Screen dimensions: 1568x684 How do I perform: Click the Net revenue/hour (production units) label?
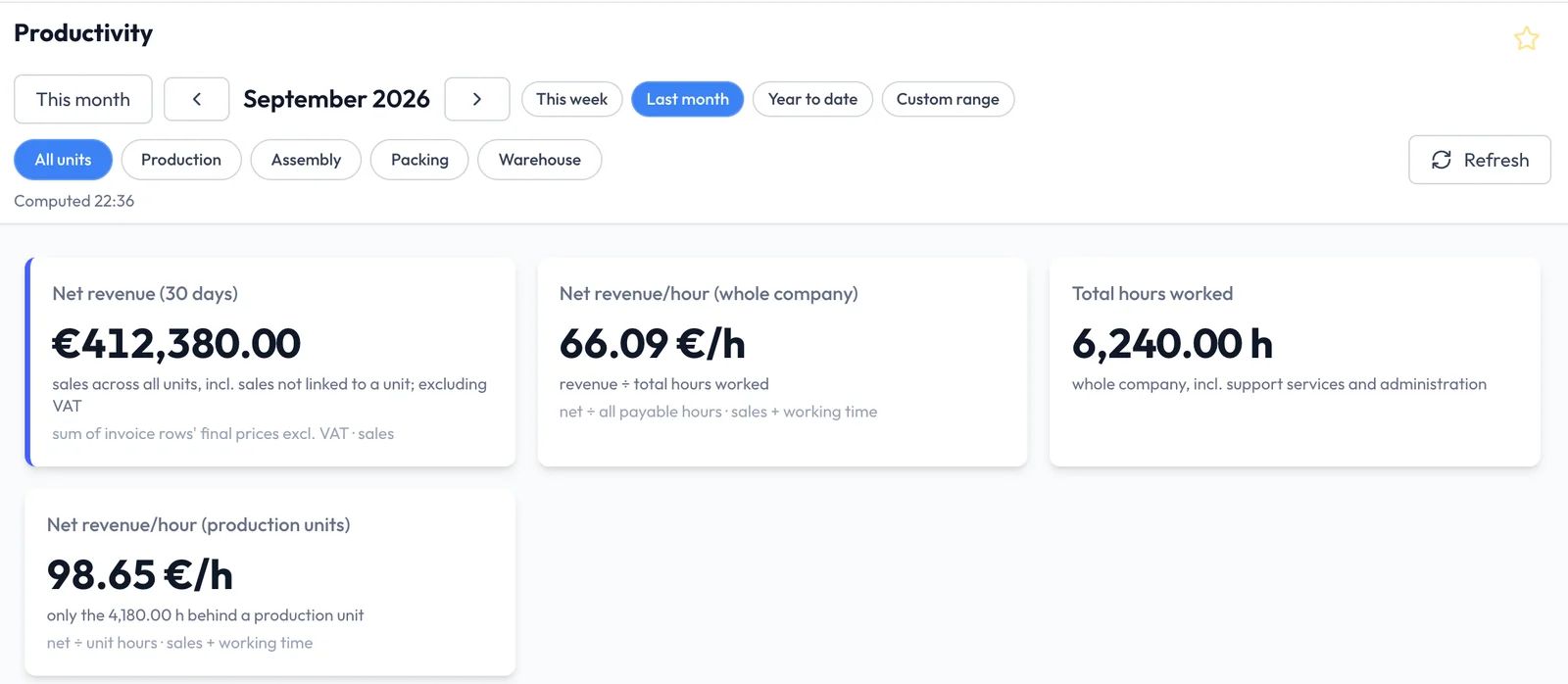click(x=199, y=525)
